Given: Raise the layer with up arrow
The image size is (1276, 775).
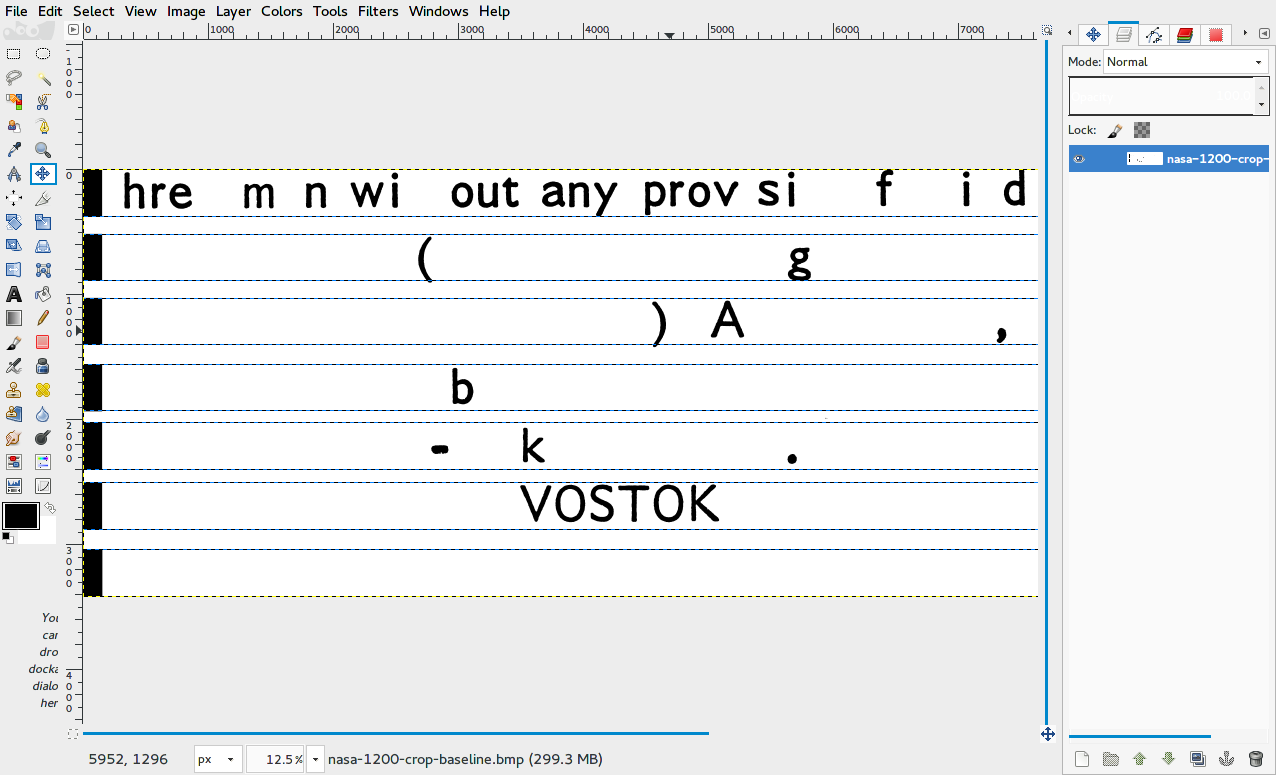Looking at the screenshot, I should tap(1139, 759).
